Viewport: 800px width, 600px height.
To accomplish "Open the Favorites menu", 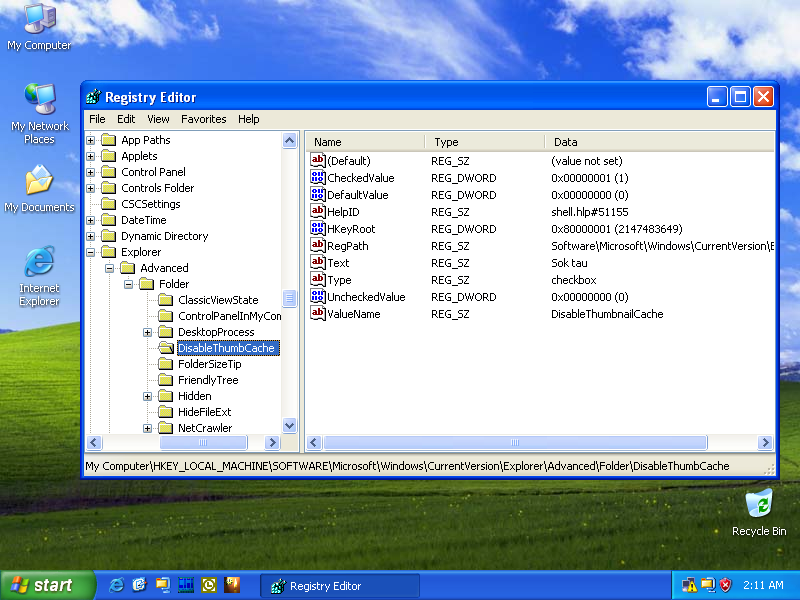I will point(203,119).
